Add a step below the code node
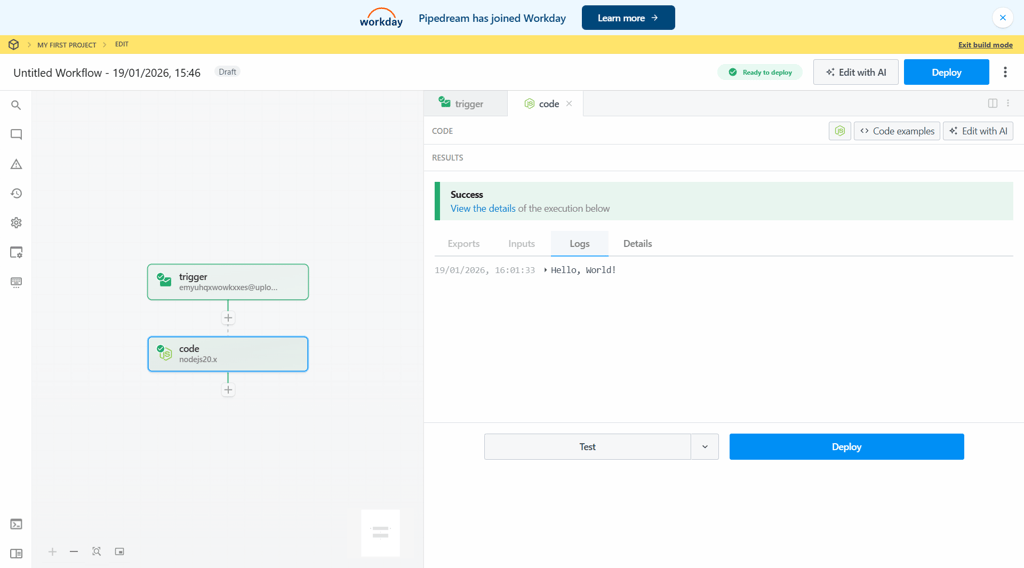This screenshot has height=568, width=1024. click(228, 390)
